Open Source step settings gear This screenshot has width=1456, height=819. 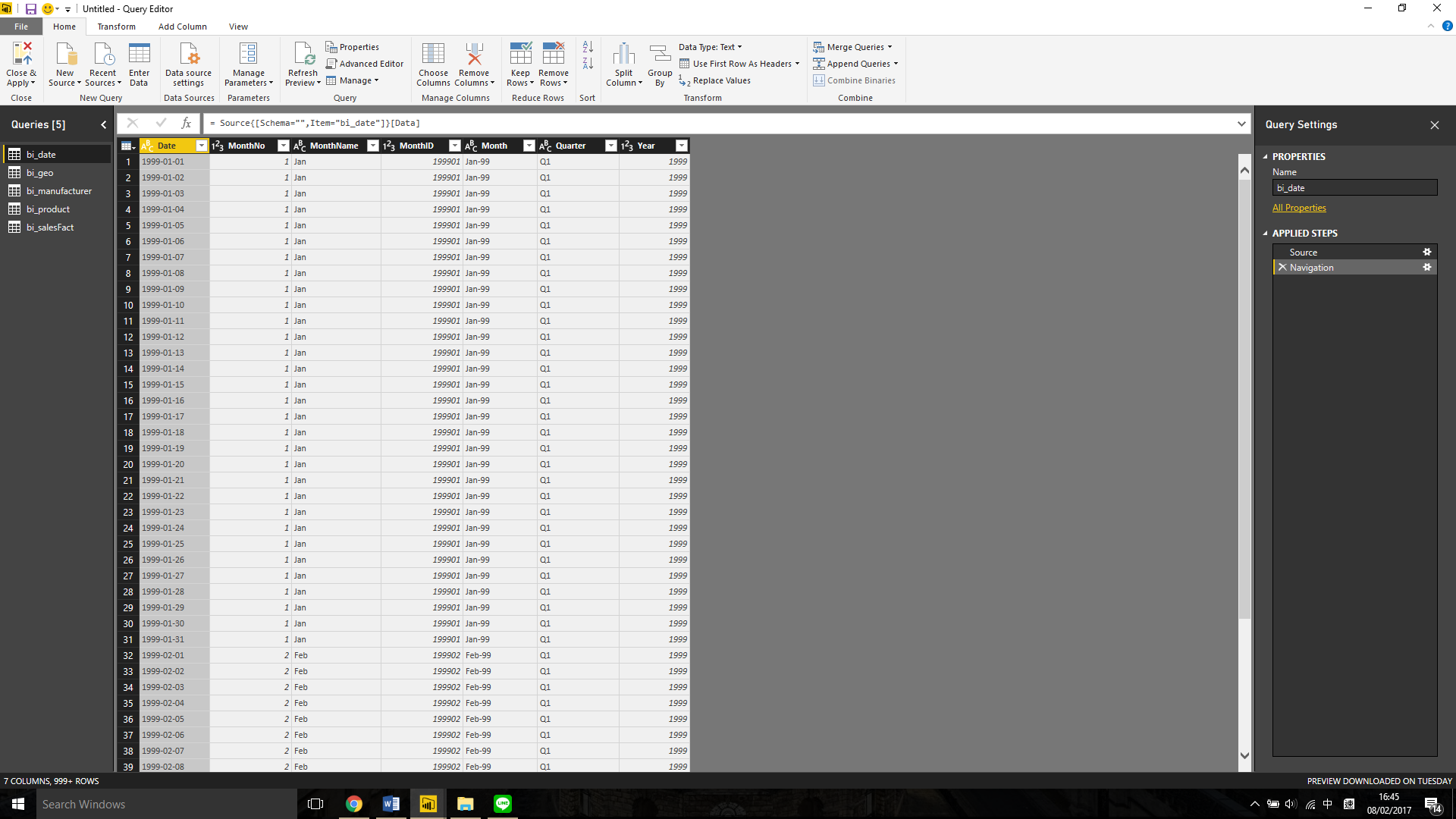pos(1426,252)
